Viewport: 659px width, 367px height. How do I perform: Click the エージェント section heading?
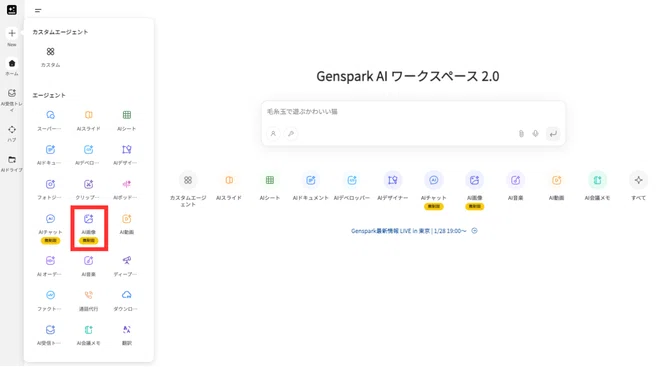click(49, 95)
